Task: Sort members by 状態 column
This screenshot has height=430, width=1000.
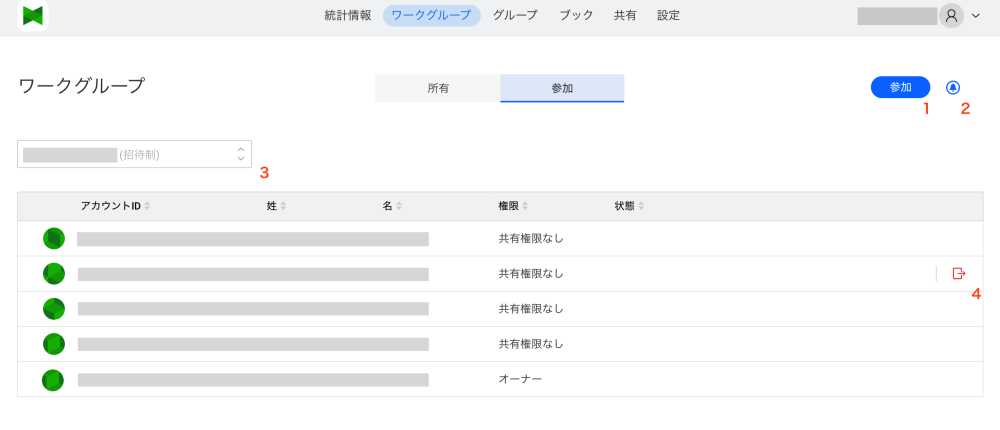Action: 629,206
